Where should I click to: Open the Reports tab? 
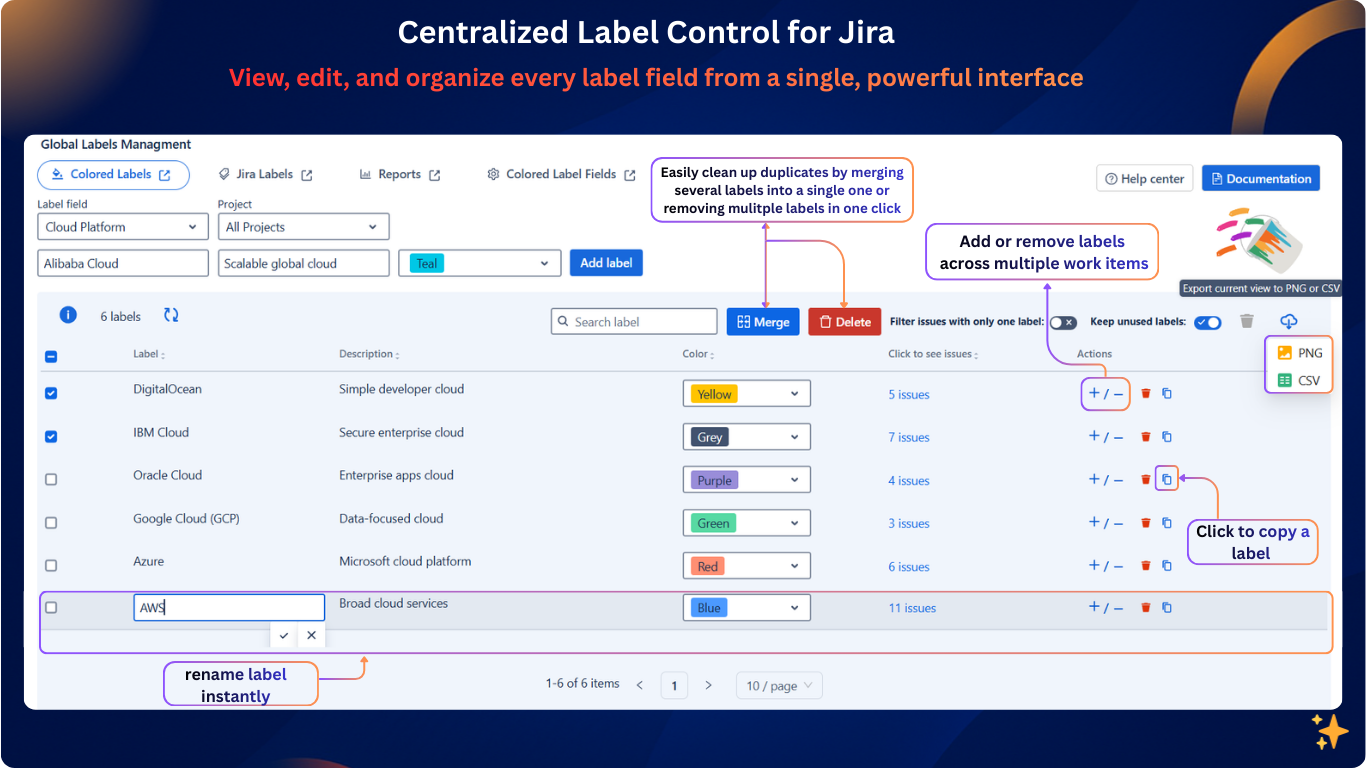pos(399,173)
